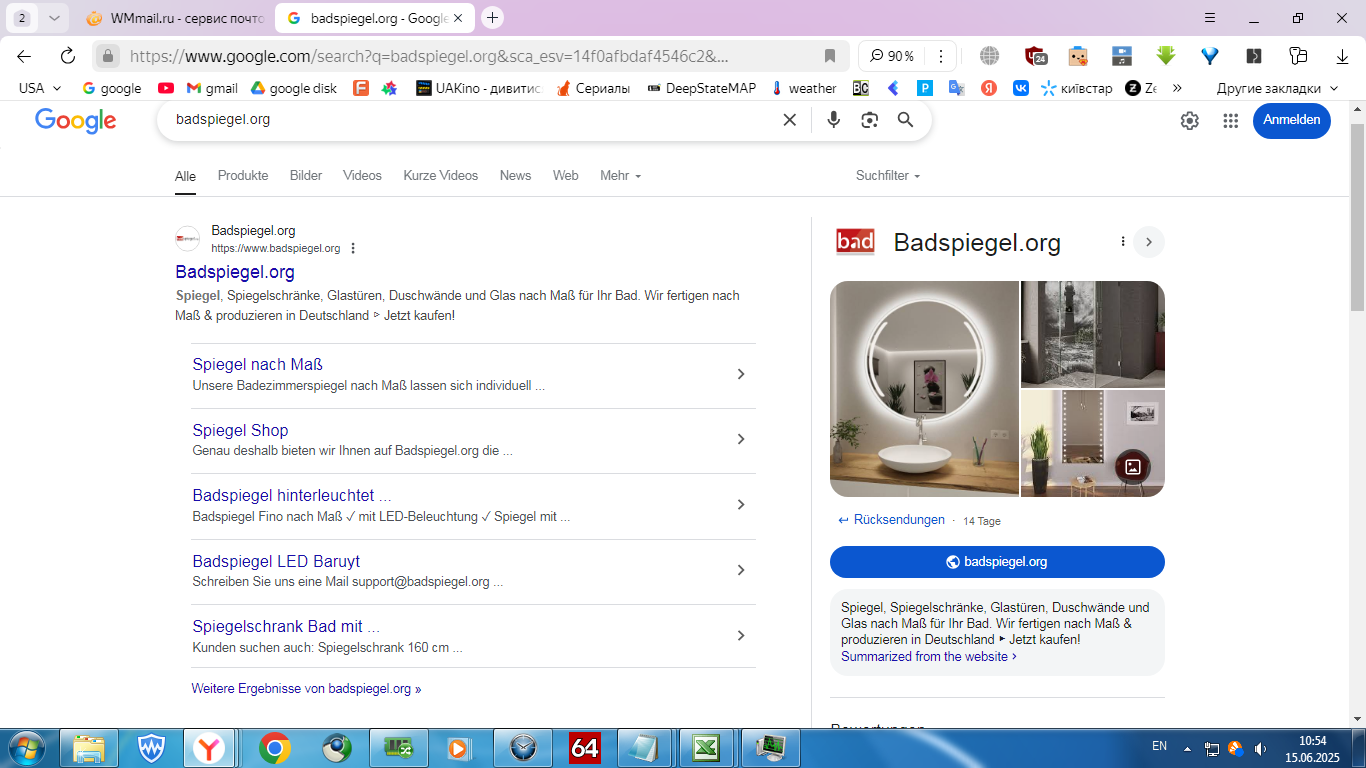The width and height of the screenshot is (1366, 768).
Task: Open Yandex Browser taskbar icon
Action: click(210, 748)
